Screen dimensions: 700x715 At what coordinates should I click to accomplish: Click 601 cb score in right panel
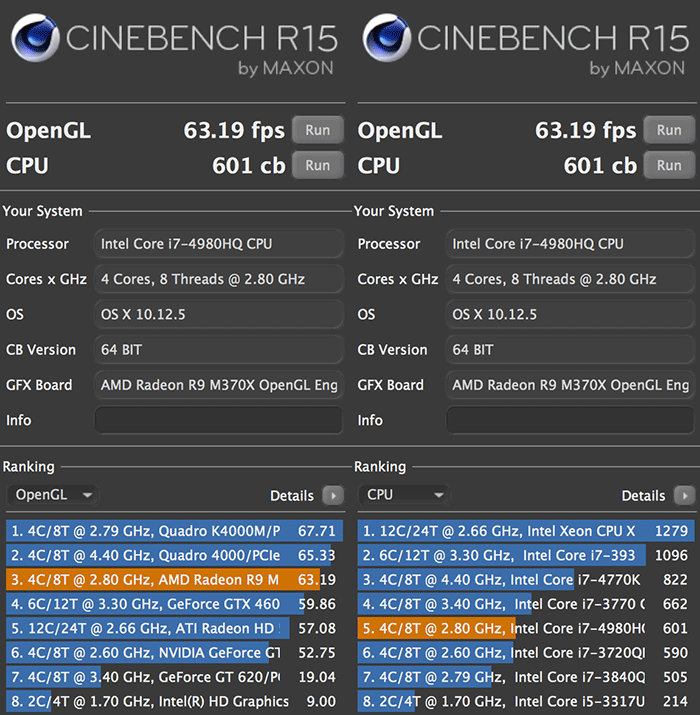tap(600, 166)
